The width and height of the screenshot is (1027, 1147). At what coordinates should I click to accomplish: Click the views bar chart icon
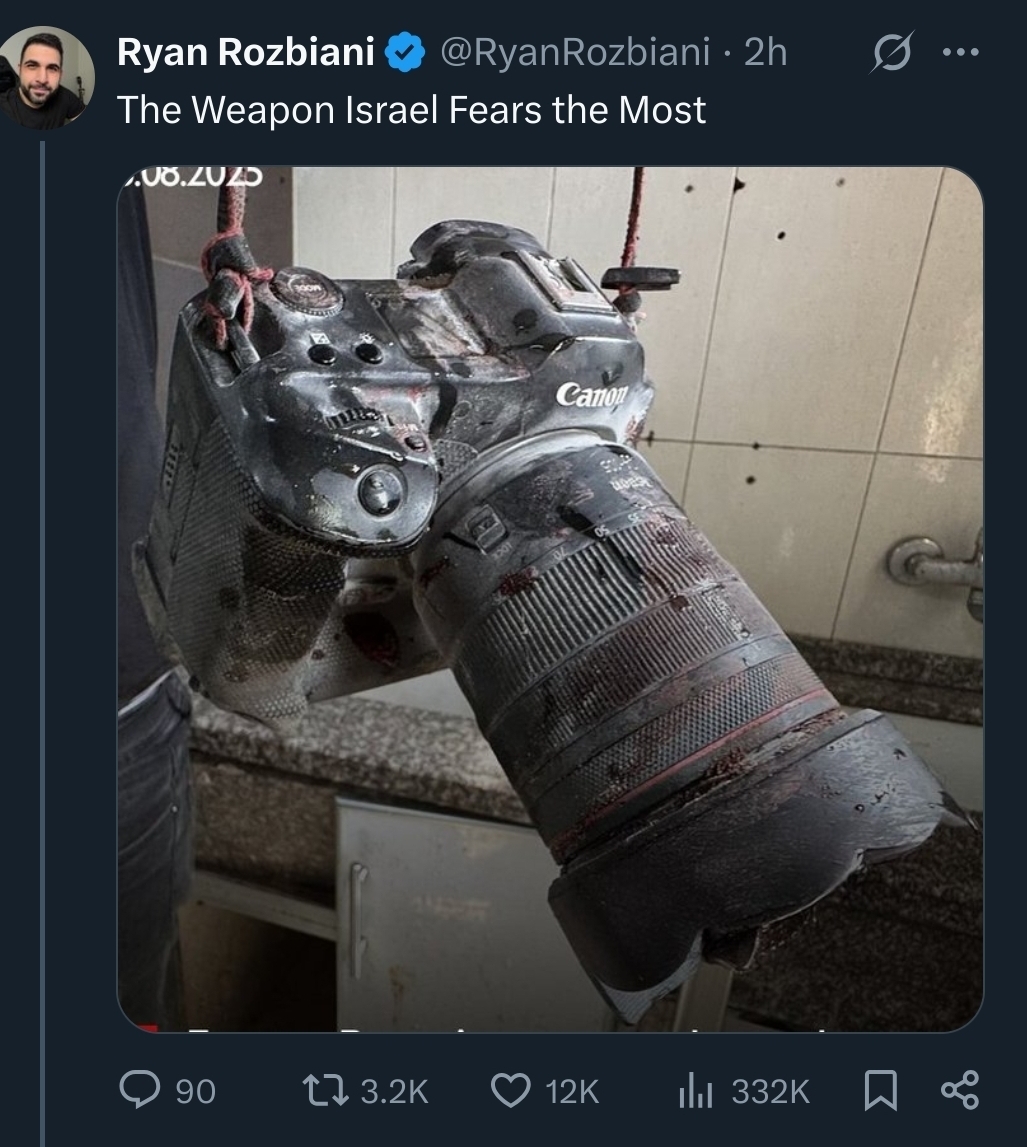695,1089
